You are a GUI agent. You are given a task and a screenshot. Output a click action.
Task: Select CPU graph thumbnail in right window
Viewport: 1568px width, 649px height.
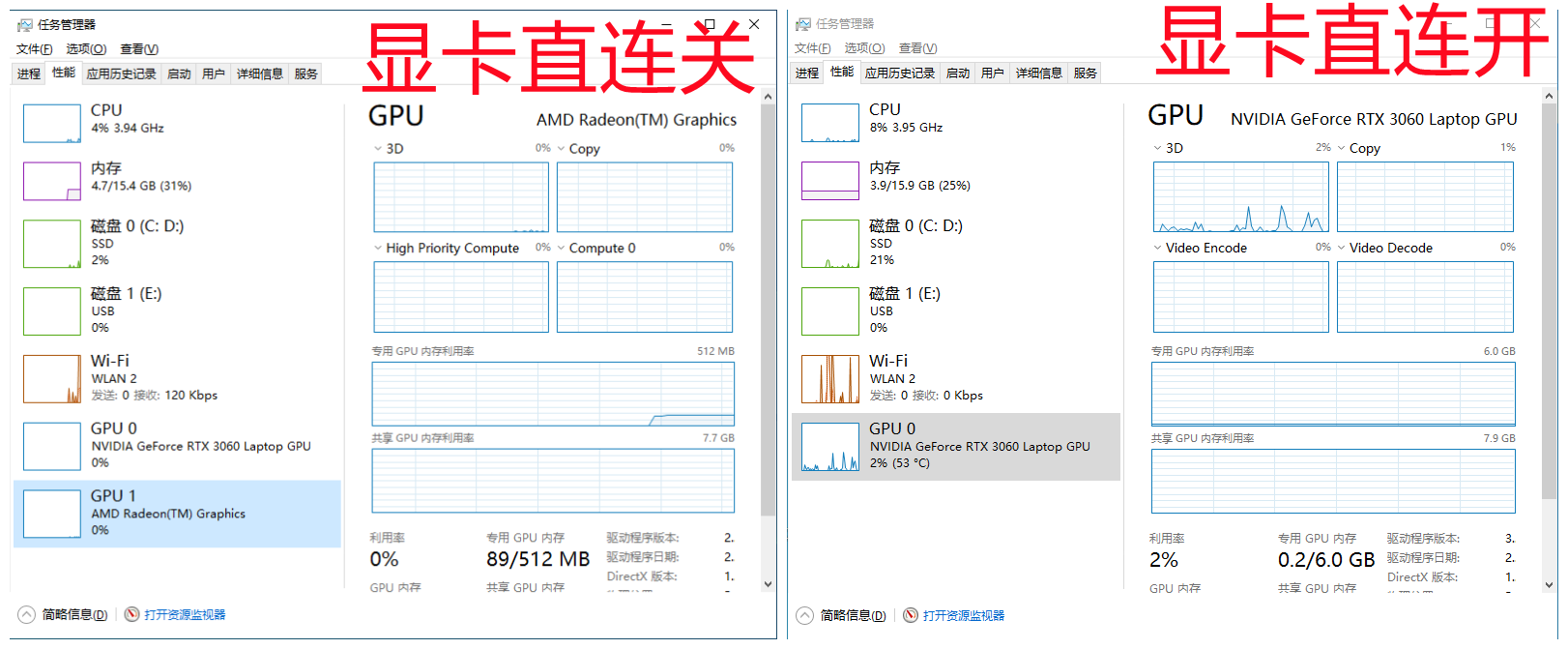pos(830,123)
